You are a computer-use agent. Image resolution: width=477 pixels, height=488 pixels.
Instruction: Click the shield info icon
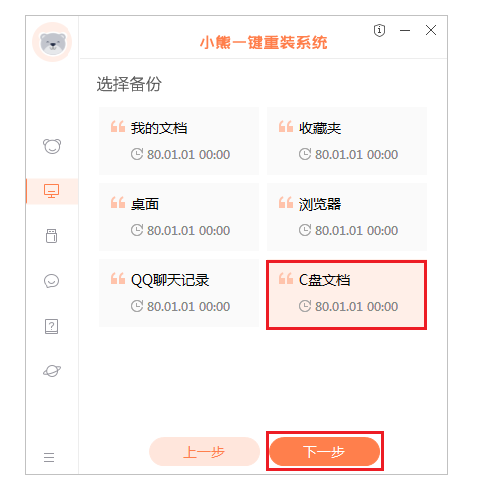379,30
